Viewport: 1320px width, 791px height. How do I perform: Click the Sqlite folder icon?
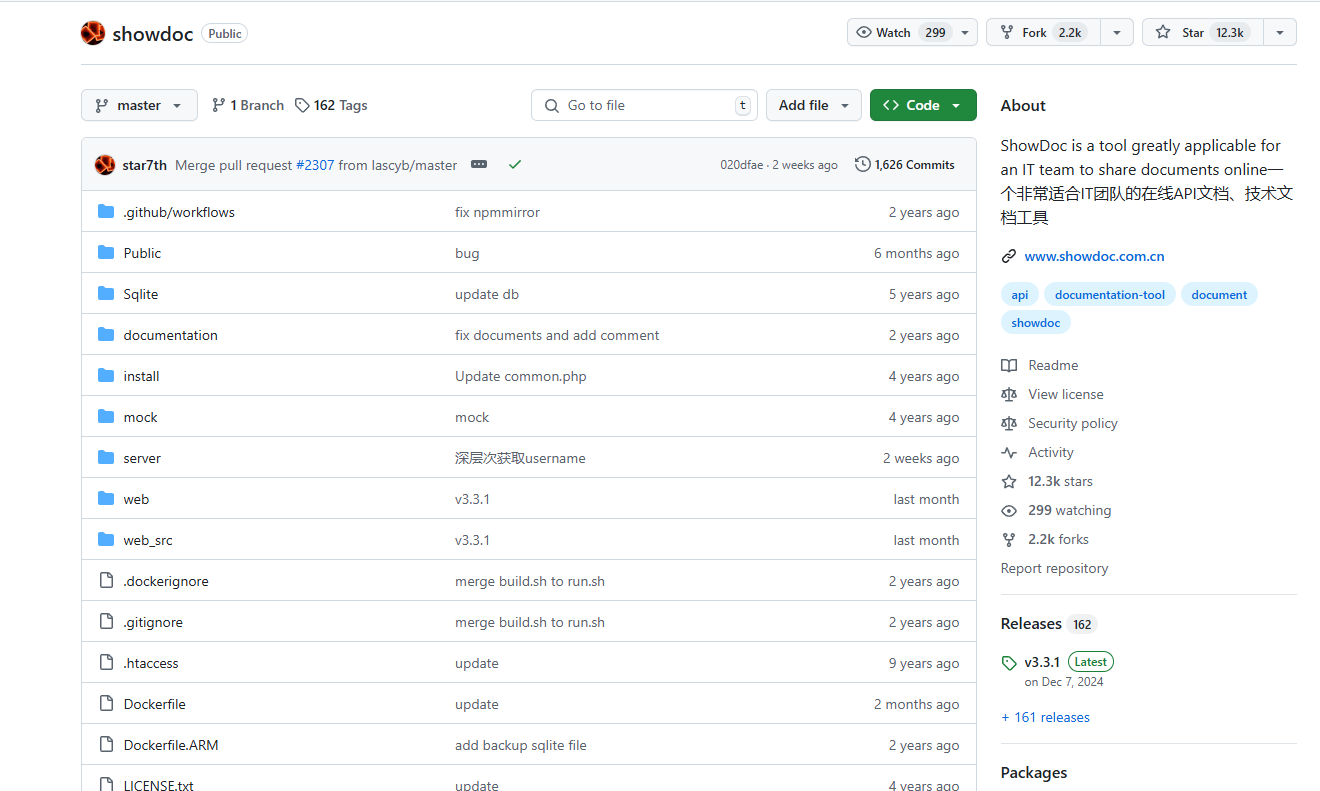[x=106, y=294]
